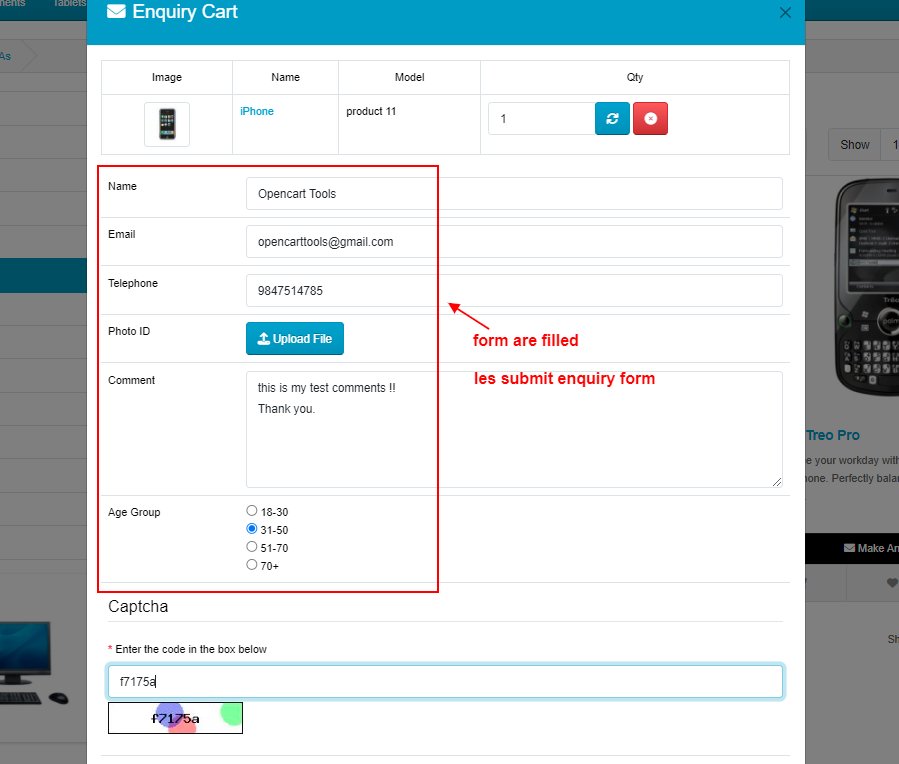Click the Comment textarea resize handle
The width and height of the screenshot is (899, 764).
pos(776,482)
